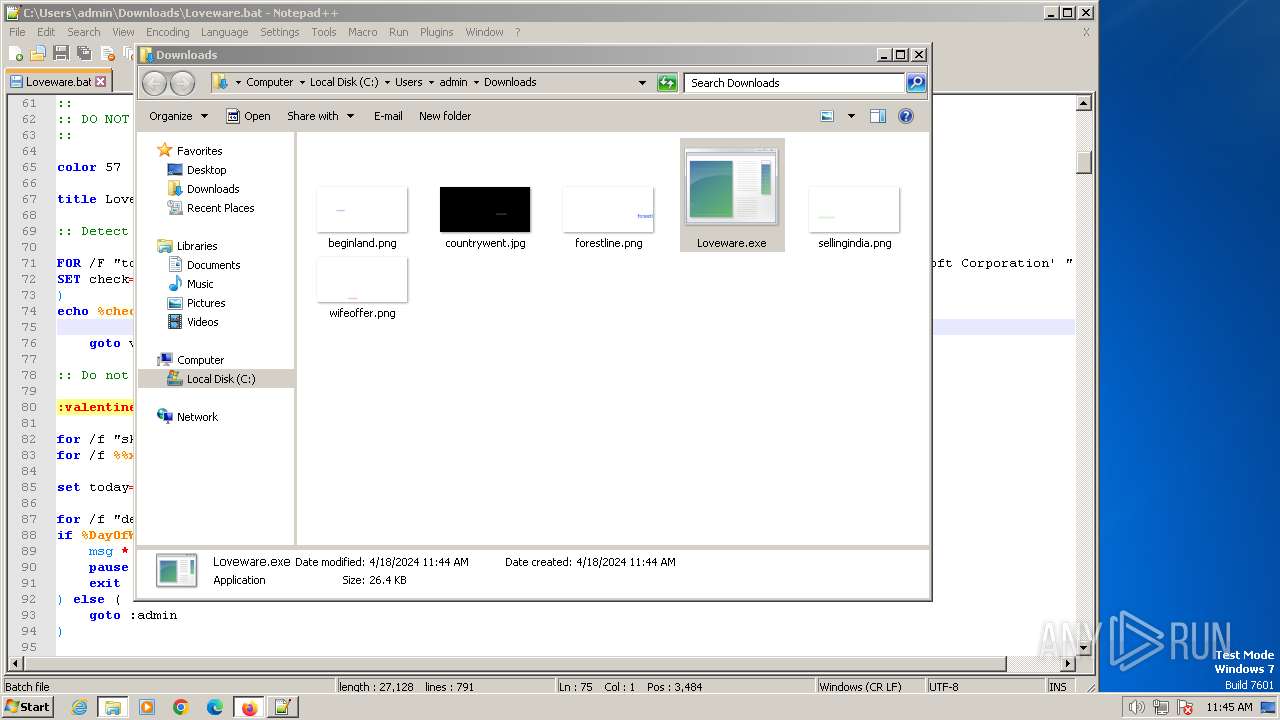The height and width of the screenshot is (720, 1280).
Task: Open File menu in Notepad++
Action: (x=17, y=32)
